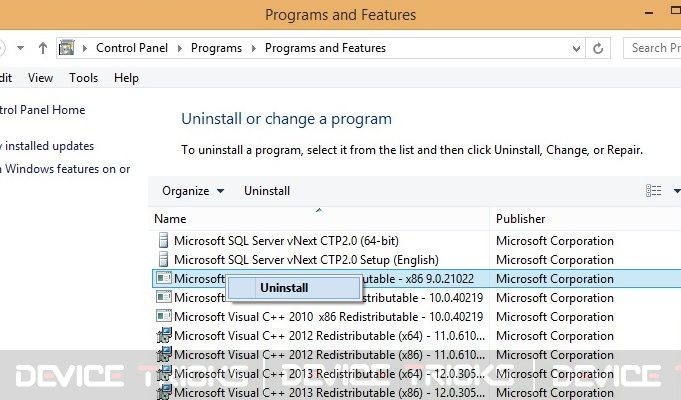Select SQL Server vNext CTP2.0 (64-bit) icon
The height and width of the screenshot is (400, 681).
pos(163,240)
